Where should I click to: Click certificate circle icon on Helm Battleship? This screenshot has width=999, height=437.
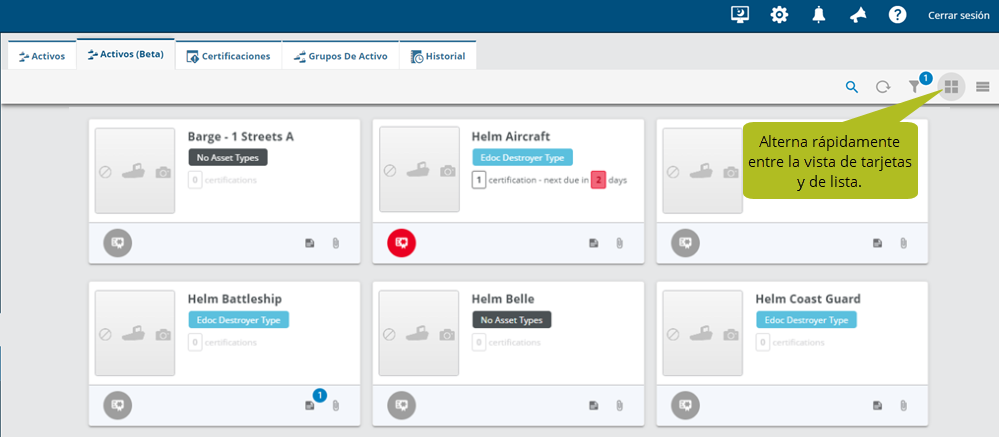(118, 405)
